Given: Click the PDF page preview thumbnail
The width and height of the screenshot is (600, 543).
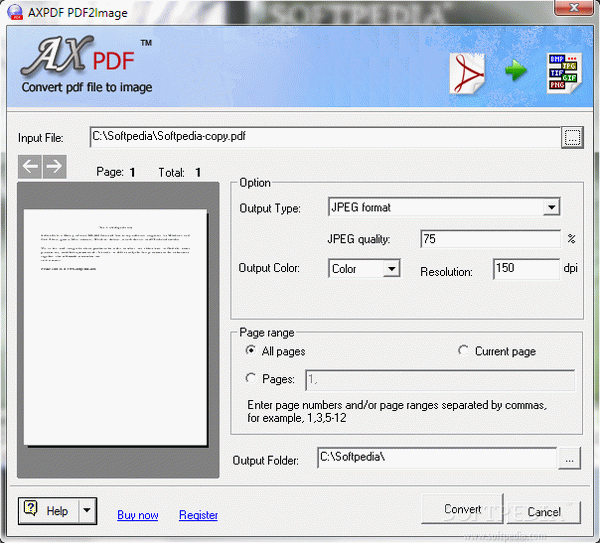Looking at the screenshot, I should (116, 328).
